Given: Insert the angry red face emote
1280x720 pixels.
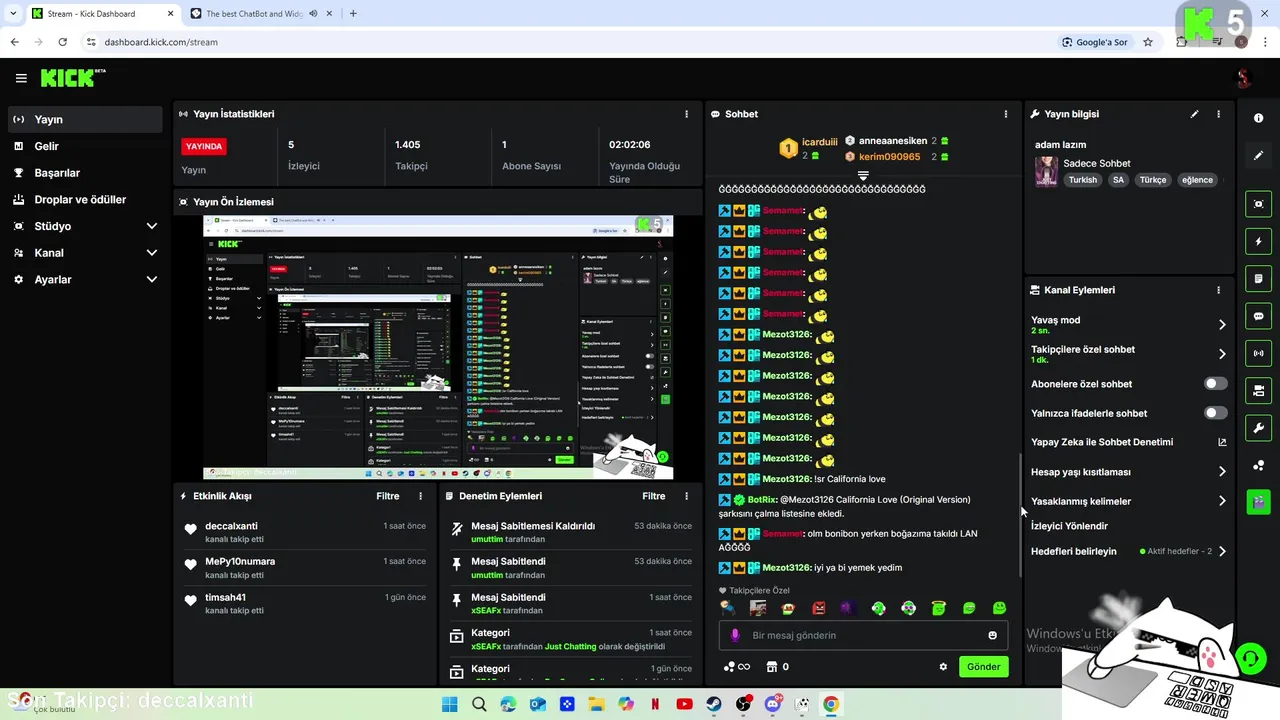Looking at the screenshot, I should [818, 608].
